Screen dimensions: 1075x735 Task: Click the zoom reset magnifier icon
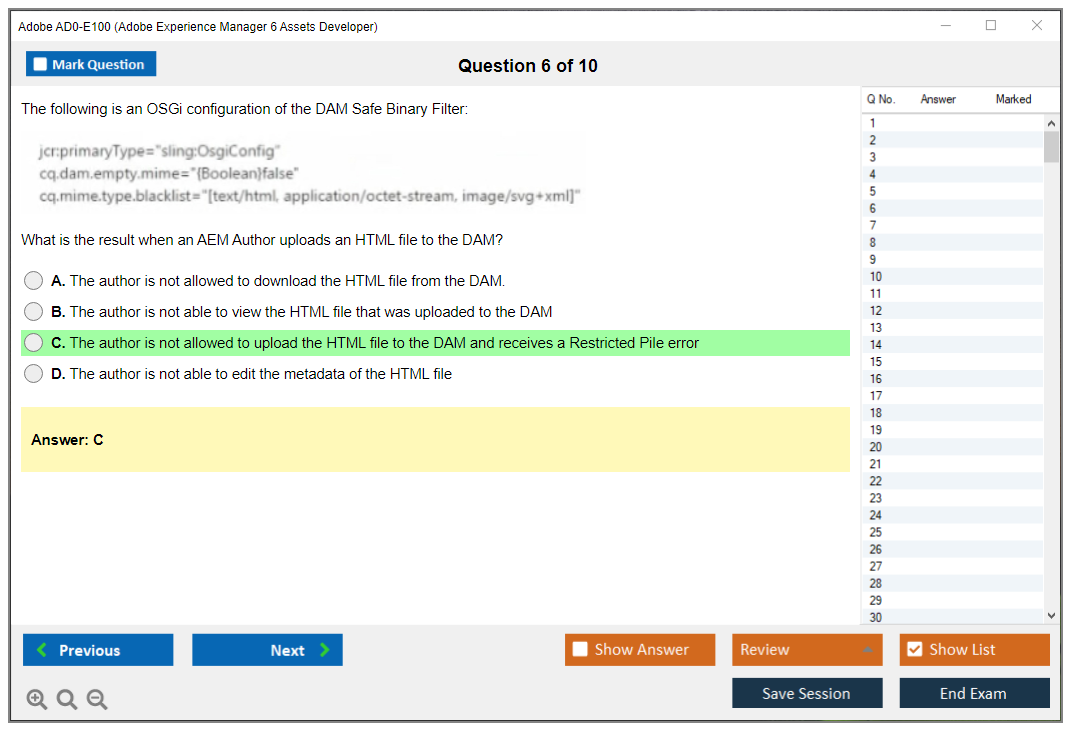tap(67, 700)
